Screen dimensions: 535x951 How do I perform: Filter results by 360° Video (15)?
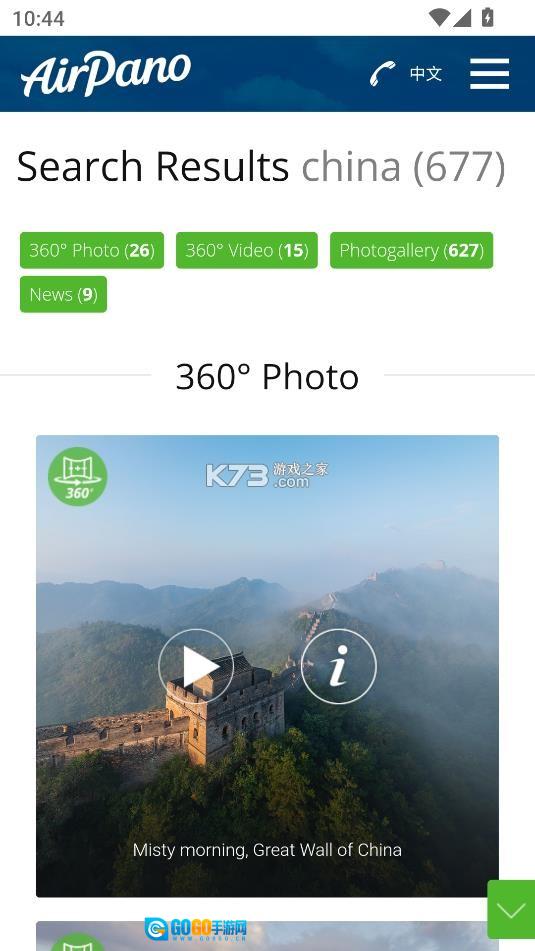pyautogui.click(x=247, y=250)
